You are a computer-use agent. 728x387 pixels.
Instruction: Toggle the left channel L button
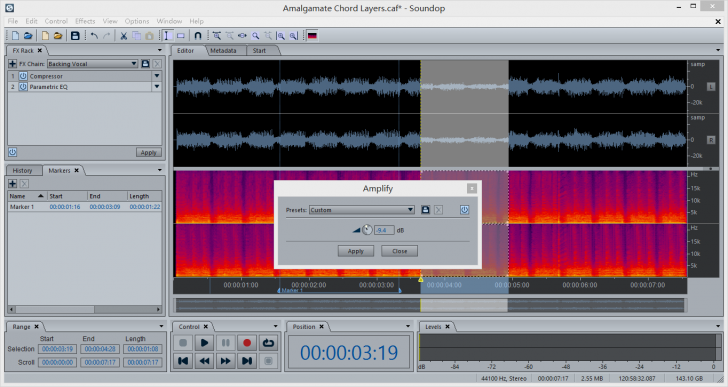(711, 87)
